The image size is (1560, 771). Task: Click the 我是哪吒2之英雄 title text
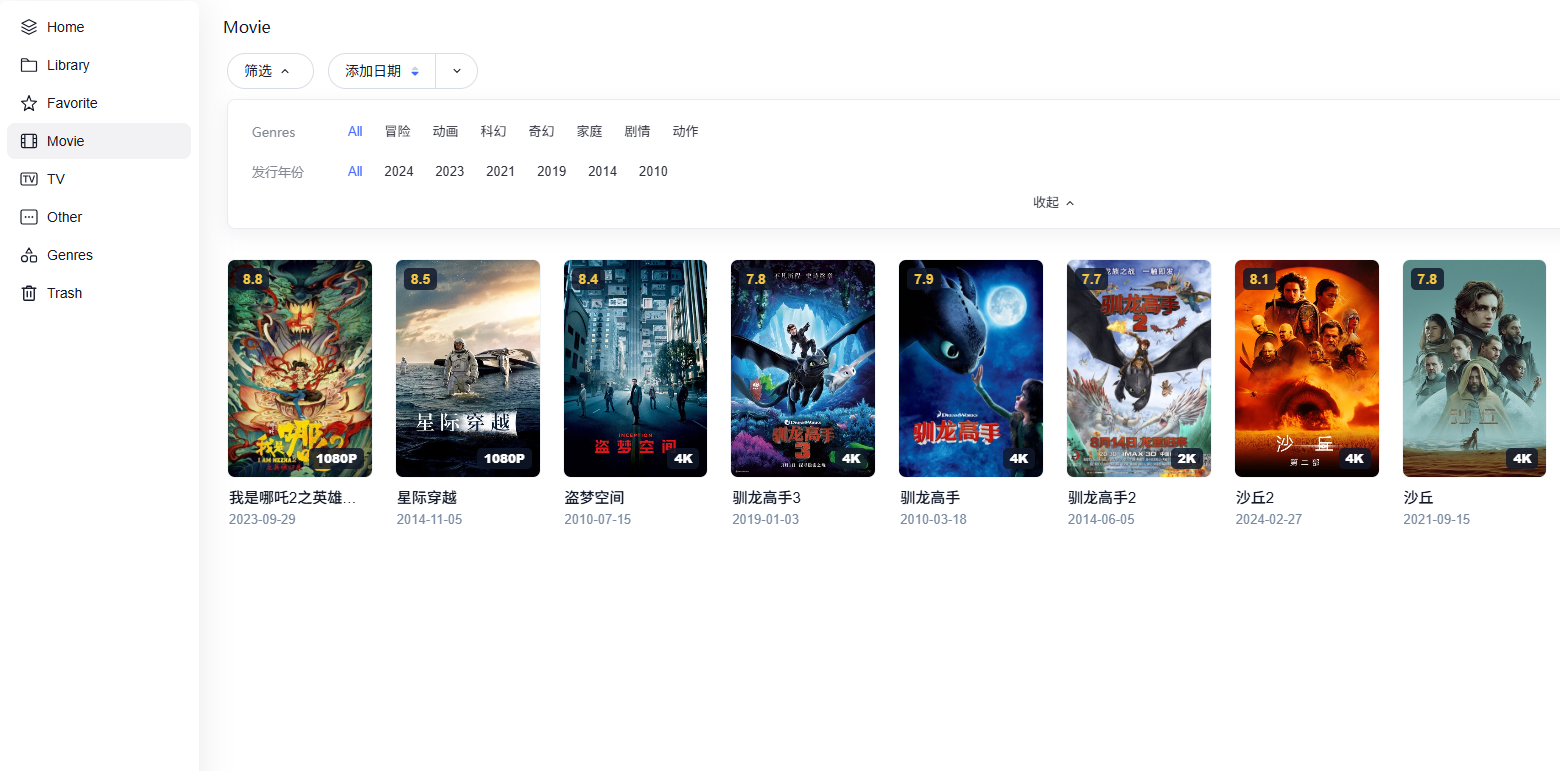(x=293, y=497)
